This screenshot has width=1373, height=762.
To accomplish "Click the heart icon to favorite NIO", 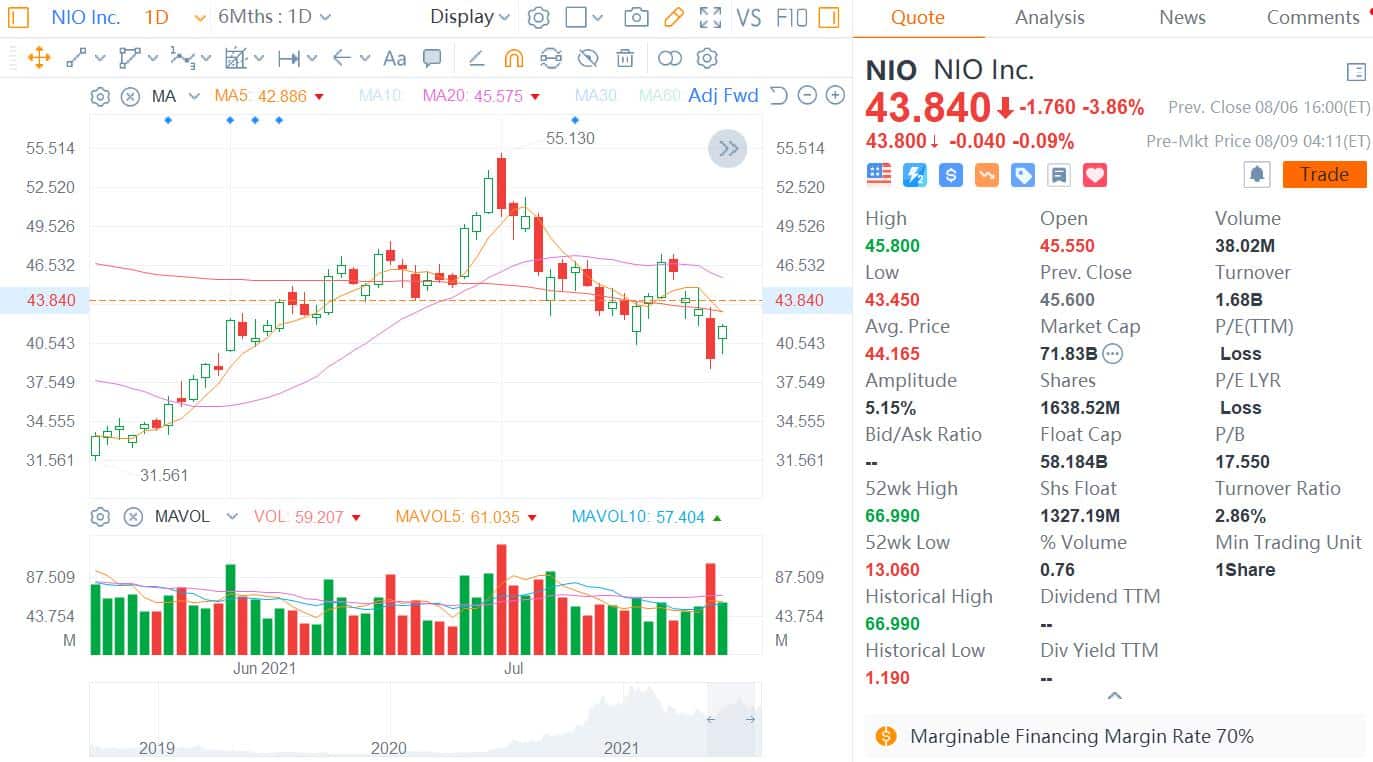I will [1095, 174].
